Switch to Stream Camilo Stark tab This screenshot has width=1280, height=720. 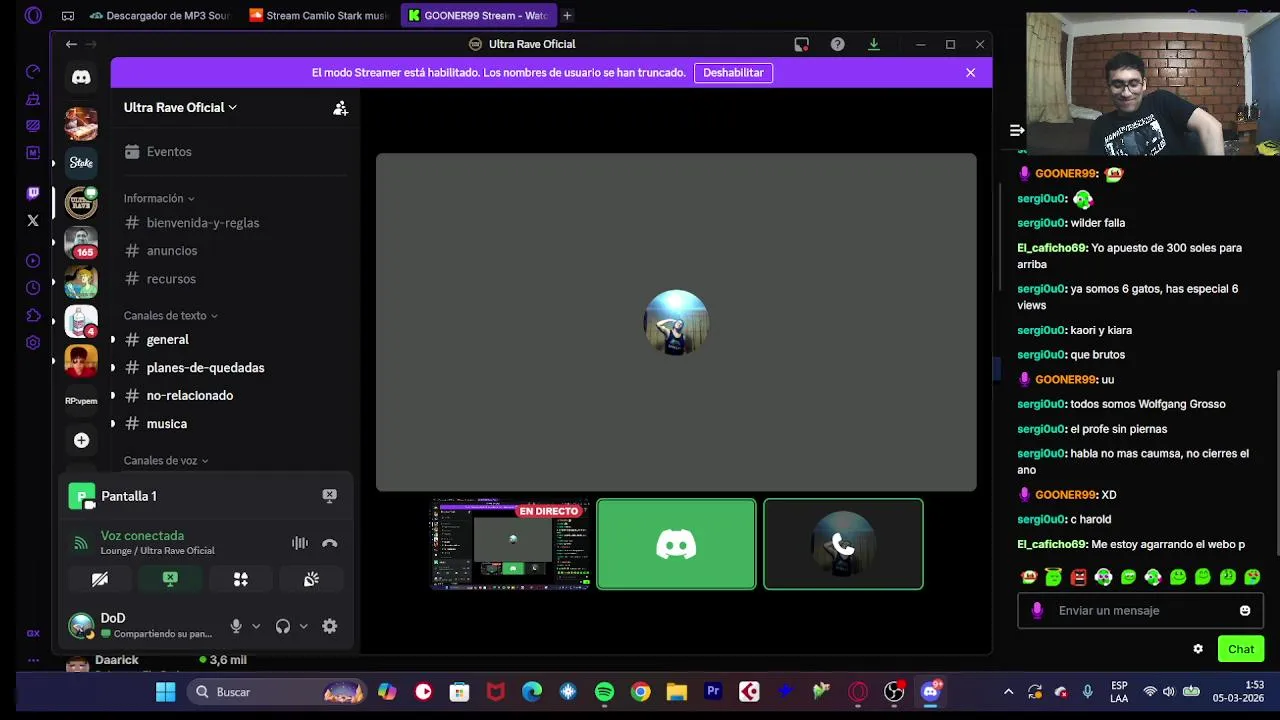(319, 15)
